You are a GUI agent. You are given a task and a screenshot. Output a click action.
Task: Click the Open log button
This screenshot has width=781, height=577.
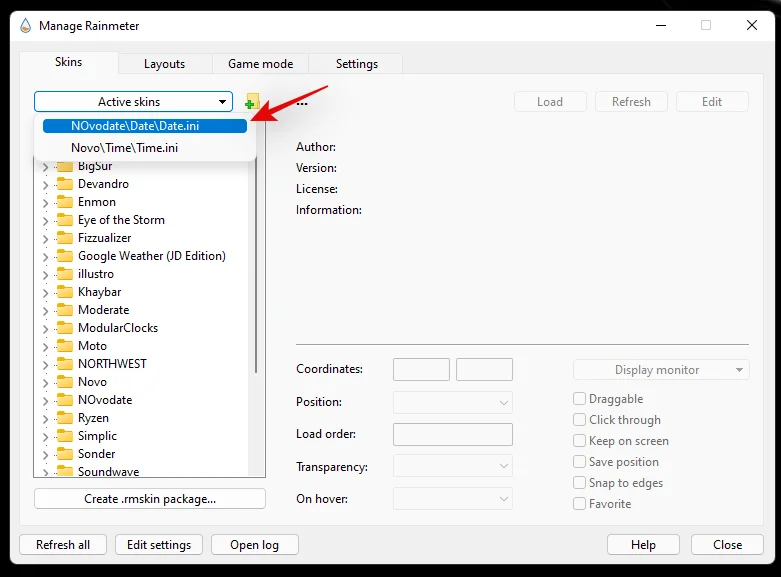click(255, 545)
